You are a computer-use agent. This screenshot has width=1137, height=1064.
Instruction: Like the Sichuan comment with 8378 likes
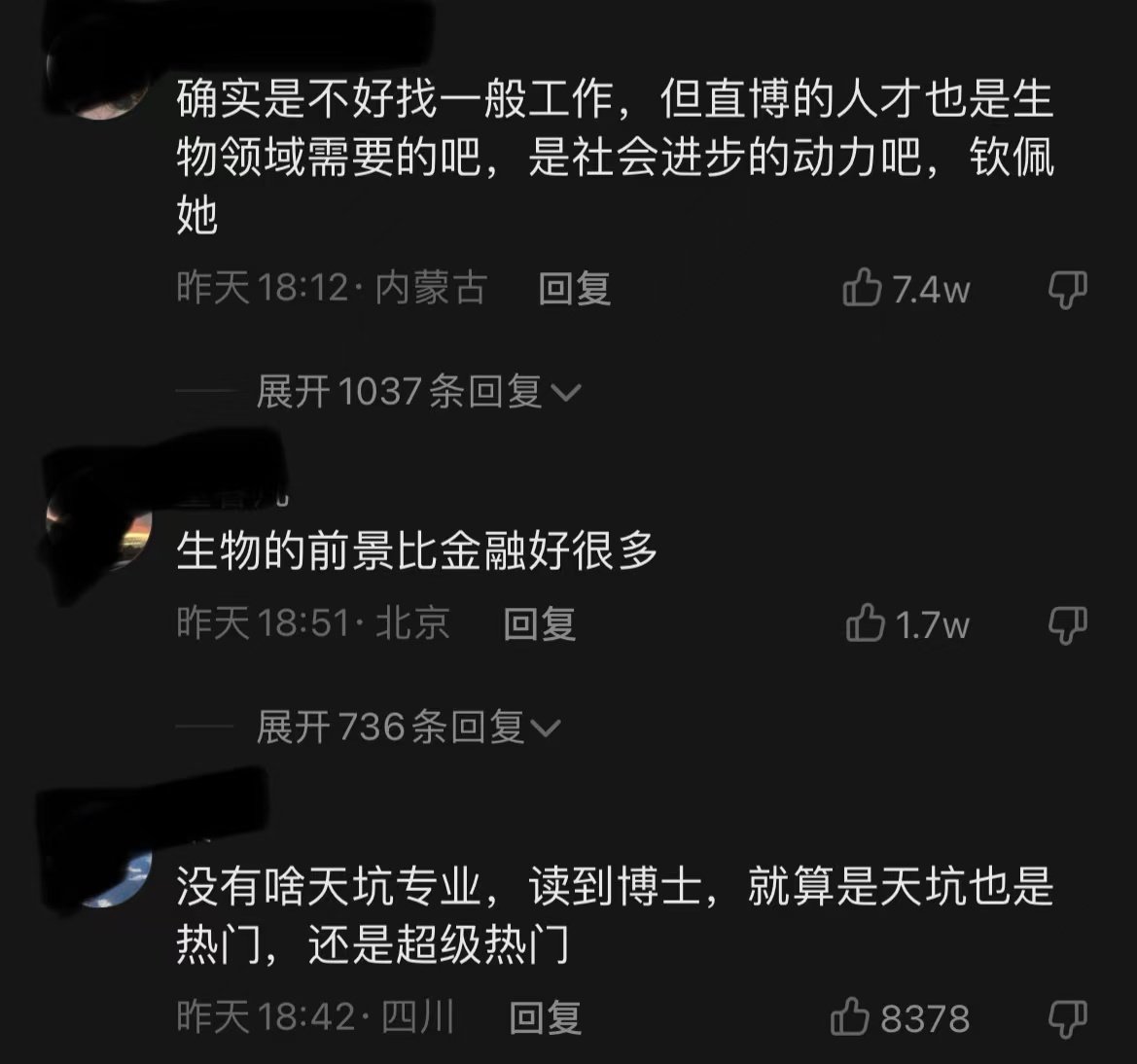850,1017
